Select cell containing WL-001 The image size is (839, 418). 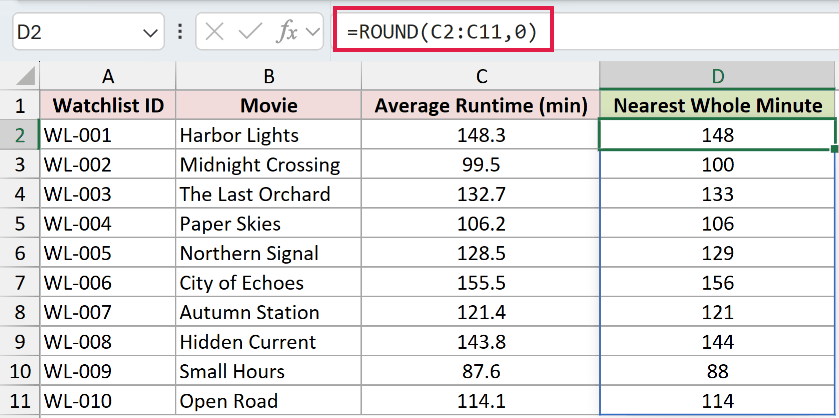point(108,135)
